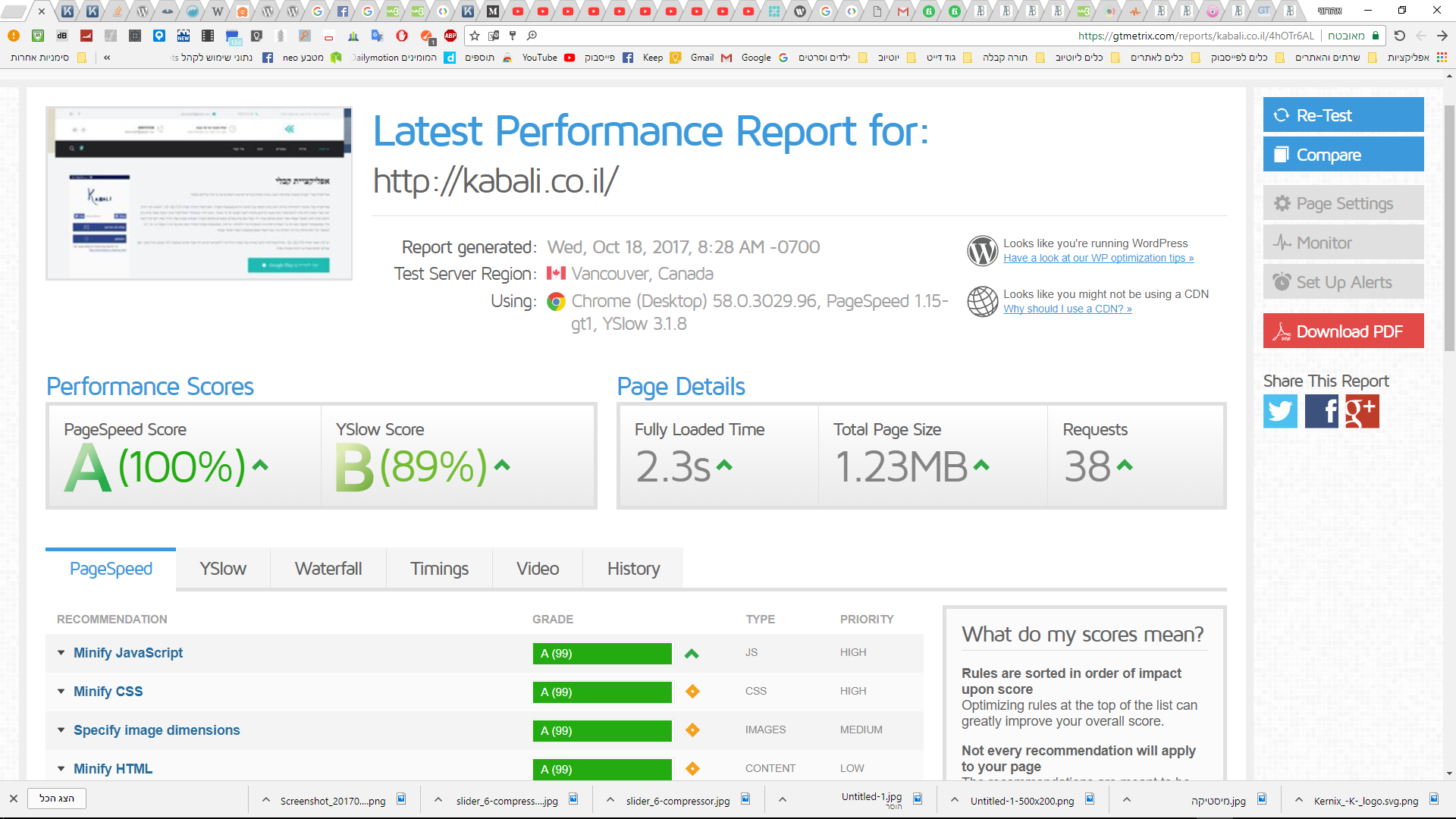Screen dimensions: 1456x819
Task: Open options arrow for Kernix_-K-_logo.svg.png download
Action: point(1299,800)
